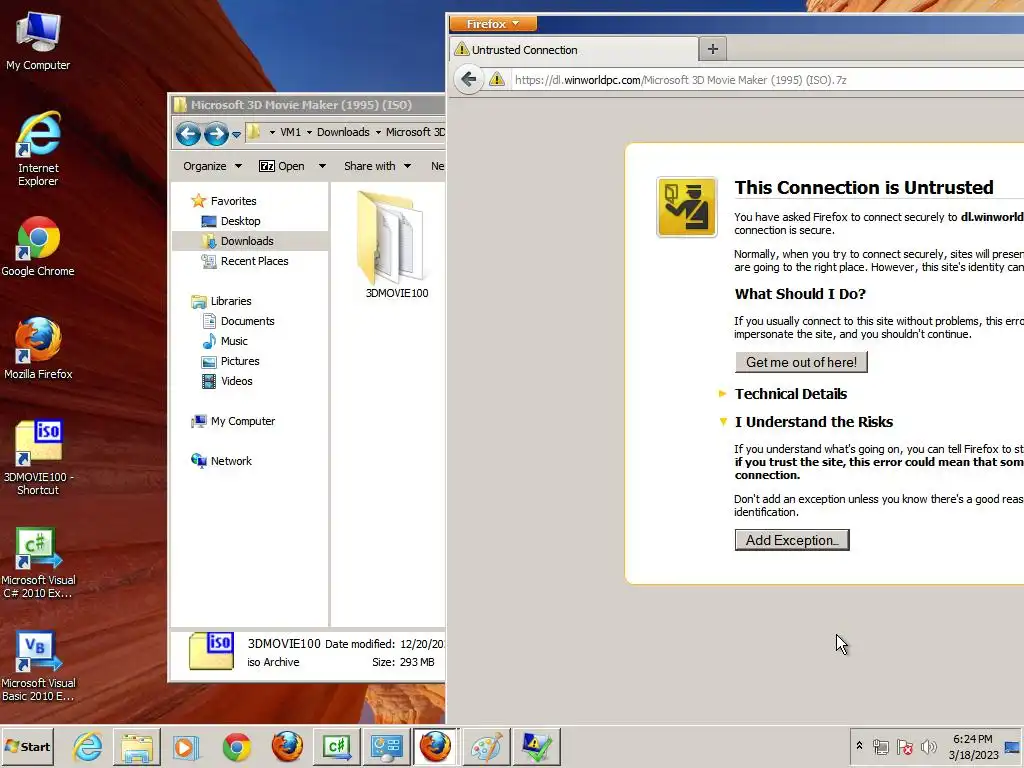Screen dimensions: 1024x768
Task: Click the Open button with 7z icon
Action: click(281, 166)
